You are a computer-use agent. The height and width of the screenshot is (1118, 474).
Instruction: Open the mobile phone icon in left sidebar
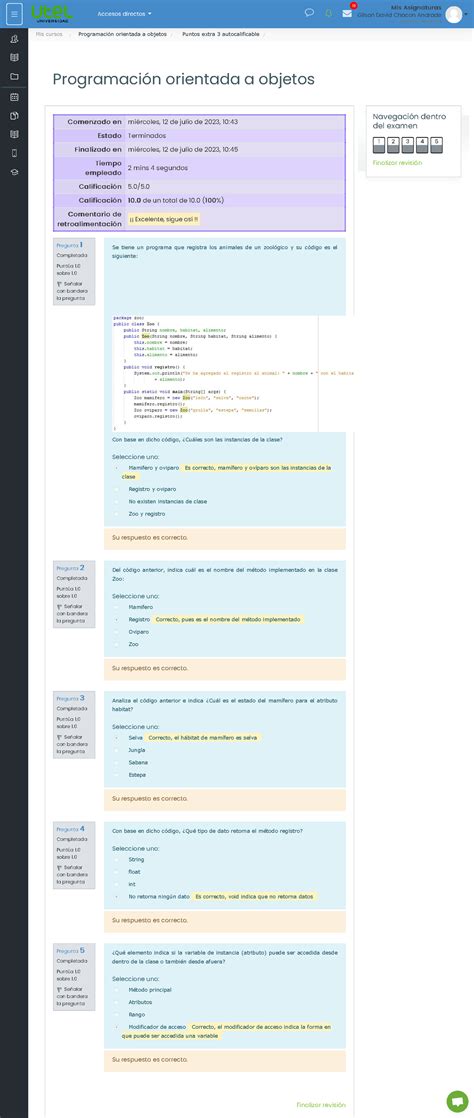pos(14,153)
